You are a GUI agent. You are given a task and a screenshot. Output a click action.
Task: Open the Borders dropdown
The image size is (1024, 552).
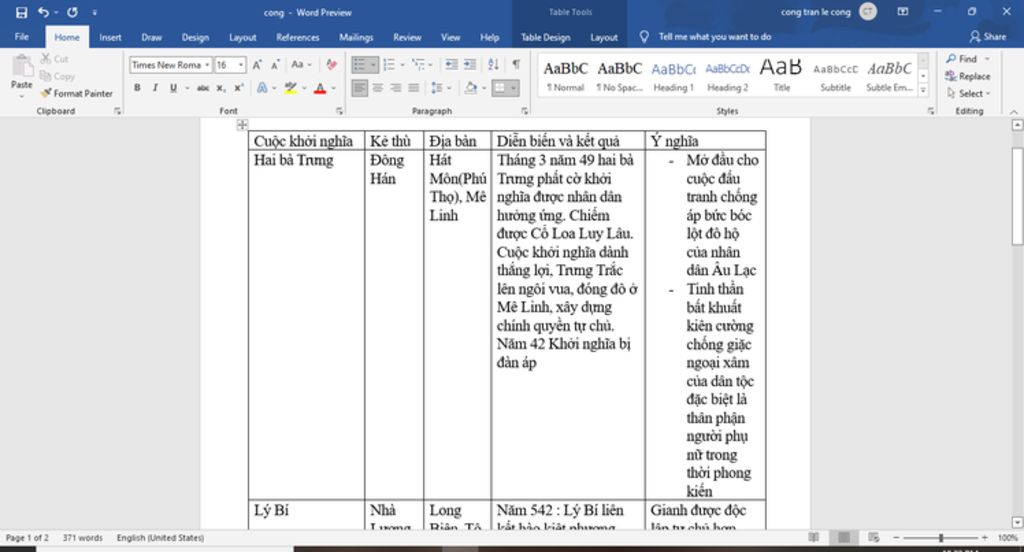pos(513,88)
